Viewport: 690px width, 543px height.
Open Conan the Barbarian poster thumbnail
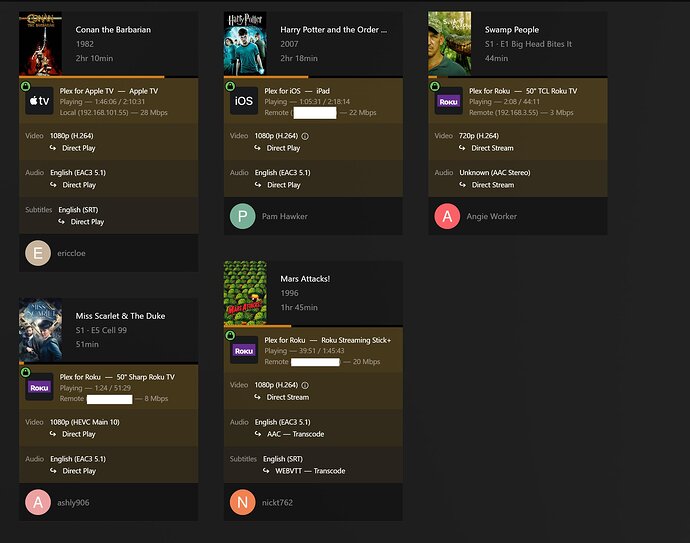(40, 44)
